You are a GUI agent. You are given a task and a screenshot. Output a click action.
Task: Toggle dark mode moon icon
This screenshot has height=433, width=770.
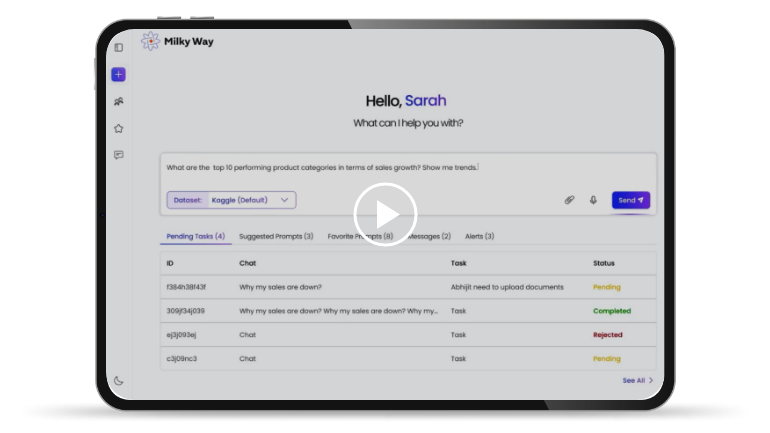[118, 380]
